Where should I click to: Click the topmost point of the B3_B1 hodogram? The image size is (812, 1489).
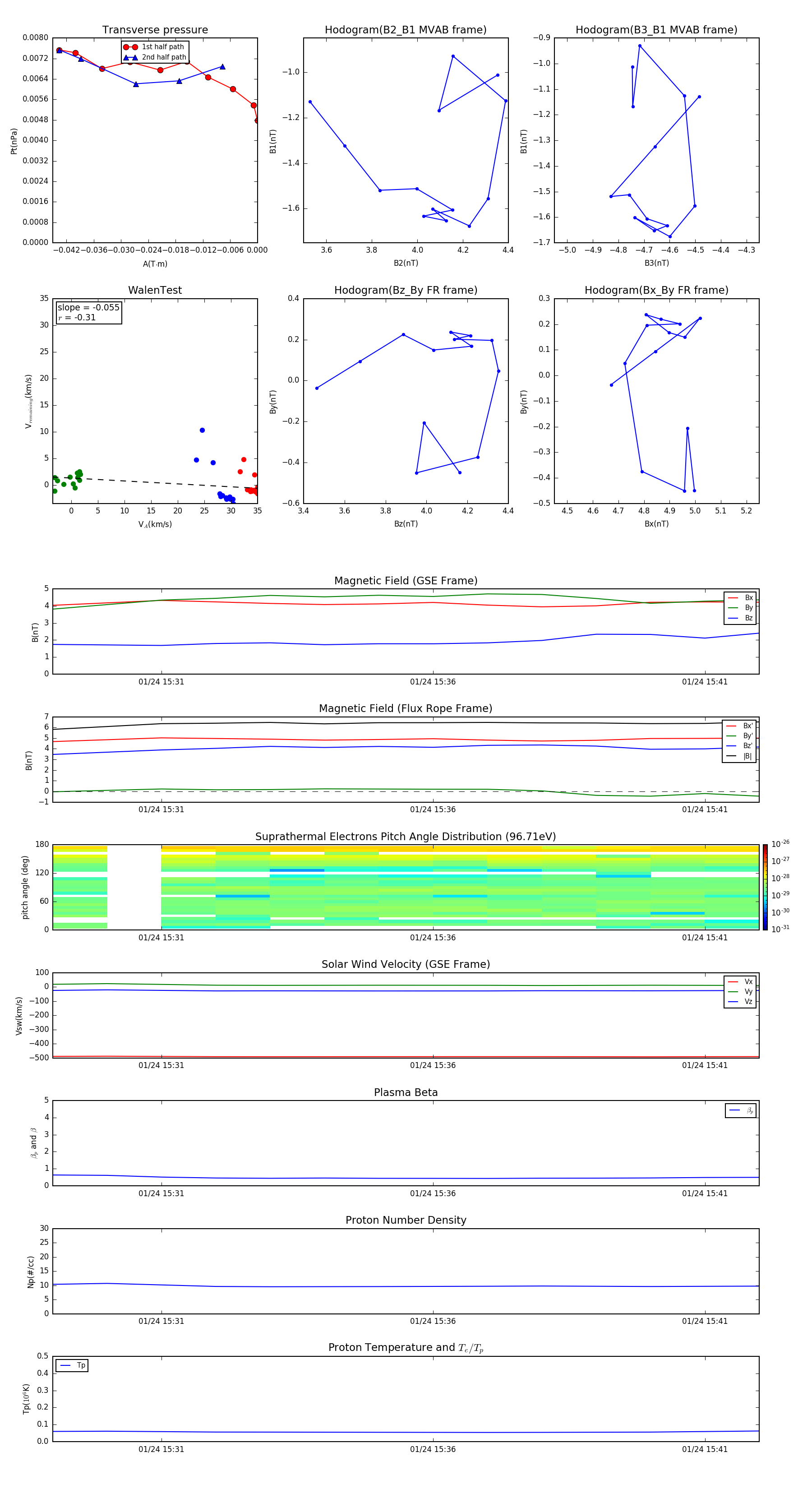640,46
